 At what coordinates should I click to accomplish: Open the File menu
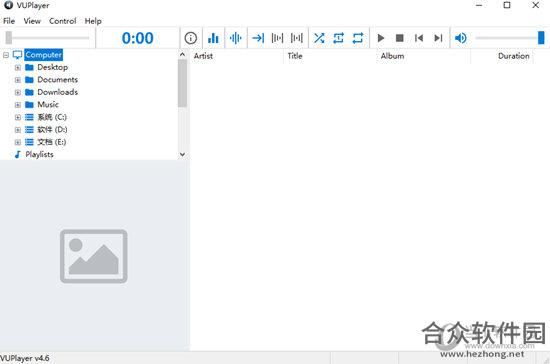(x=9, y=21)
